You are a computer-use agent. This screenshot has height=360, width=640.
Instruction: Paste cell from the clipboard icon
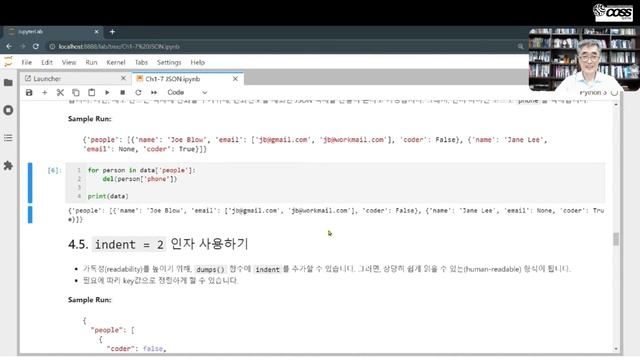click(x=91, y=93)
